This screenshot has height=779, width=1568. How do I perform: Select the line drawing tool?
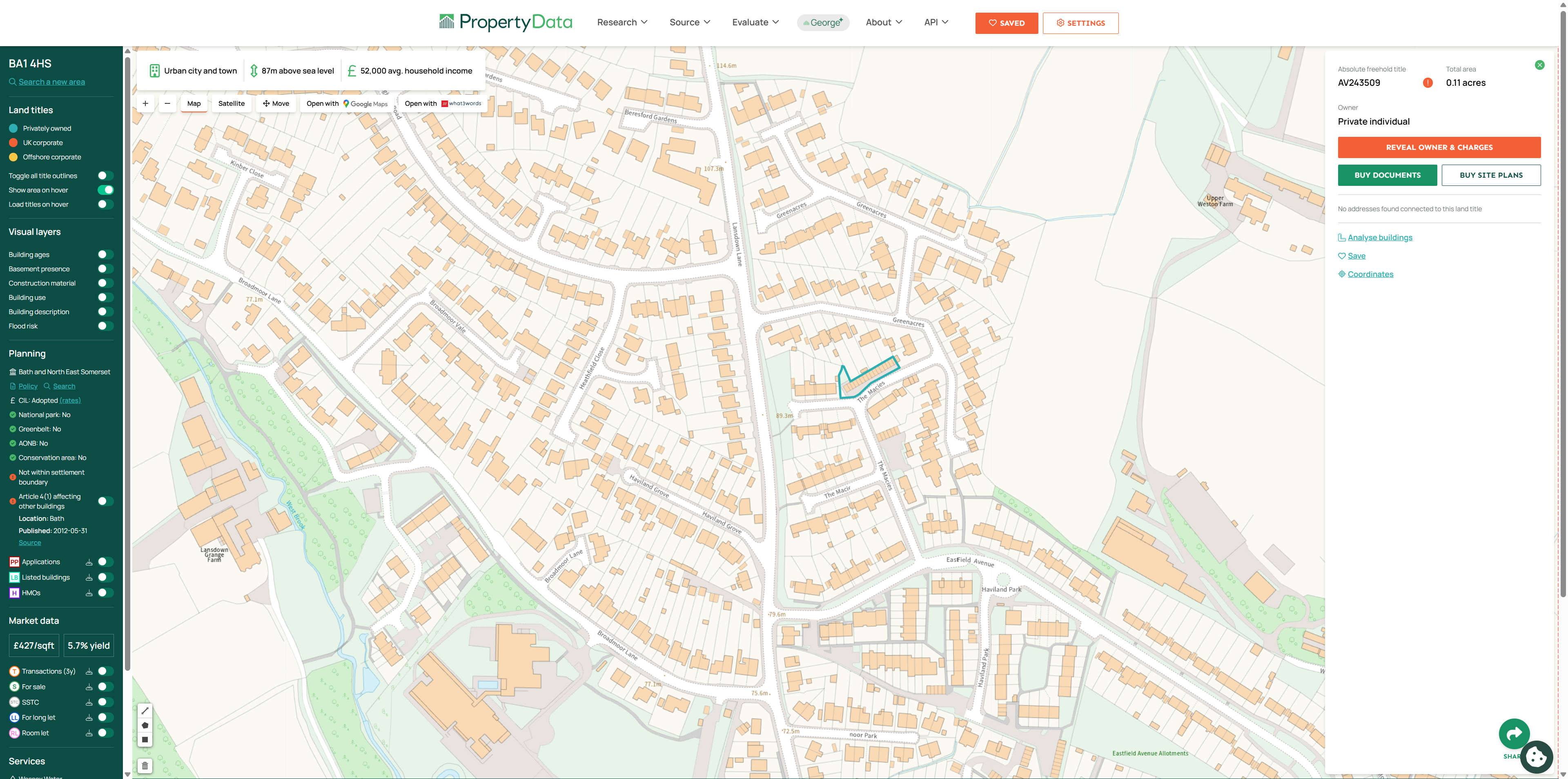145,711
